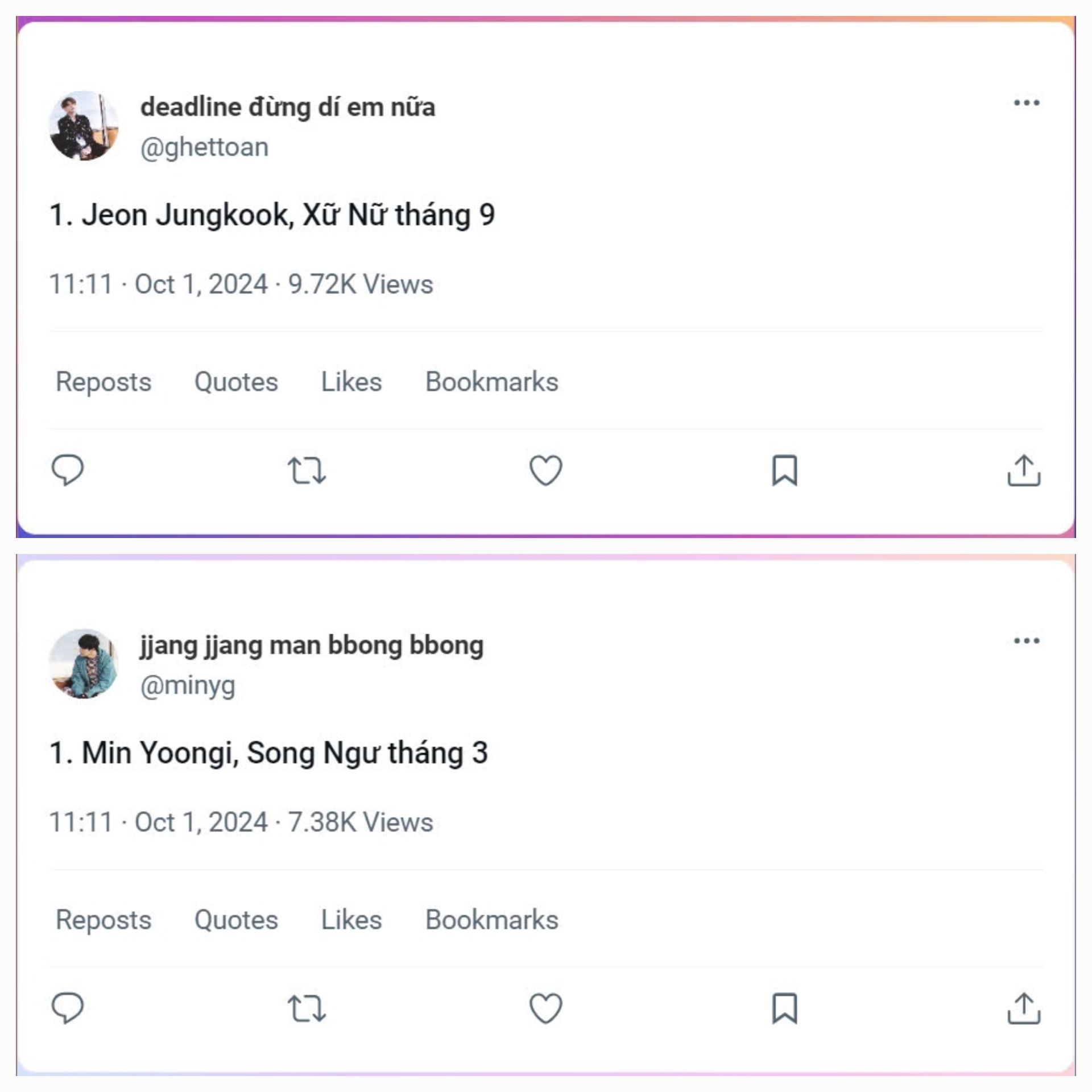The width and height of the screenshot is (1092, 1092).
Task: Like the Min Yoongi tweet
Action: pyautogui.click(x=545, y=1008)
